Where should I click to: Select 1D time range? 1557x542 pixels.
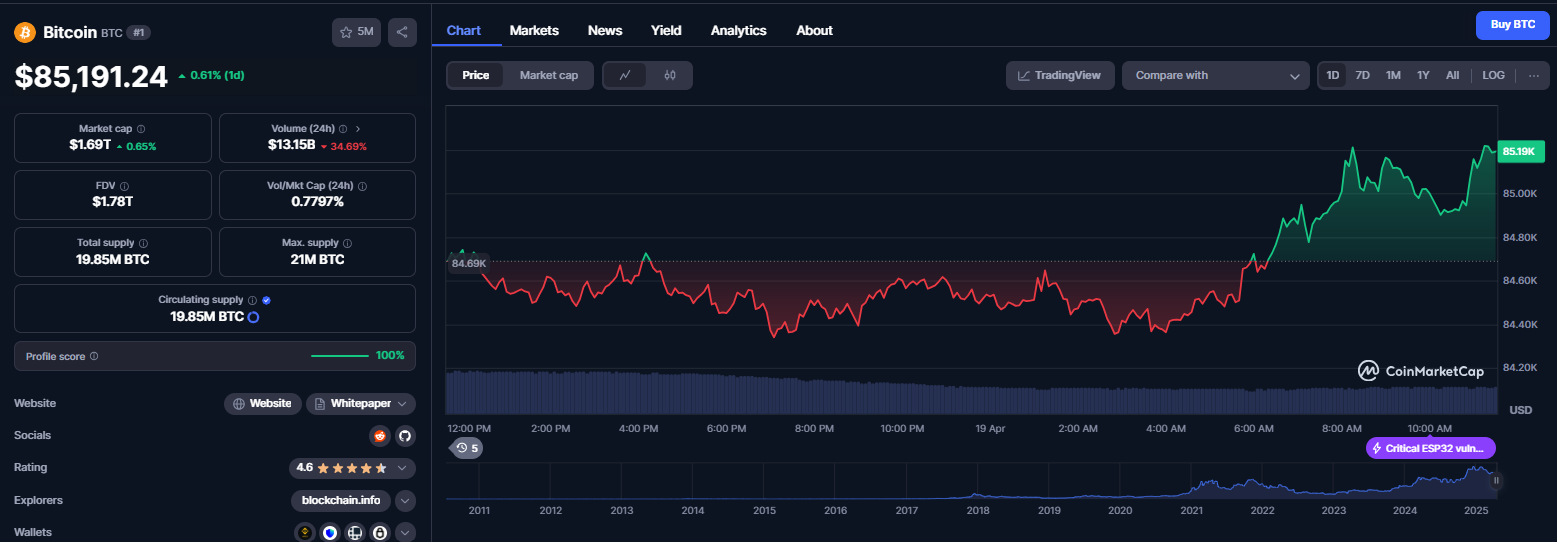[x=1332, y=75]
